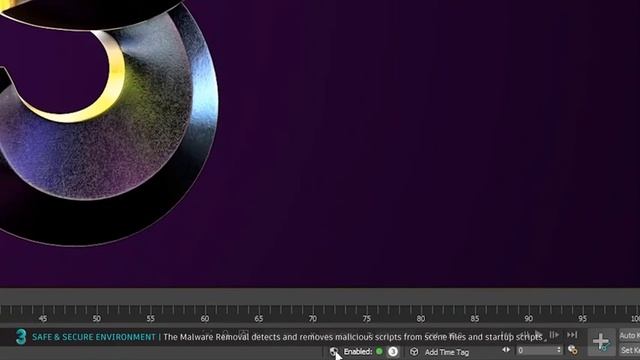This screenshot has width=640, height=360.
Task: Click frame 75 on the timeline ruler
Action: 367,318
